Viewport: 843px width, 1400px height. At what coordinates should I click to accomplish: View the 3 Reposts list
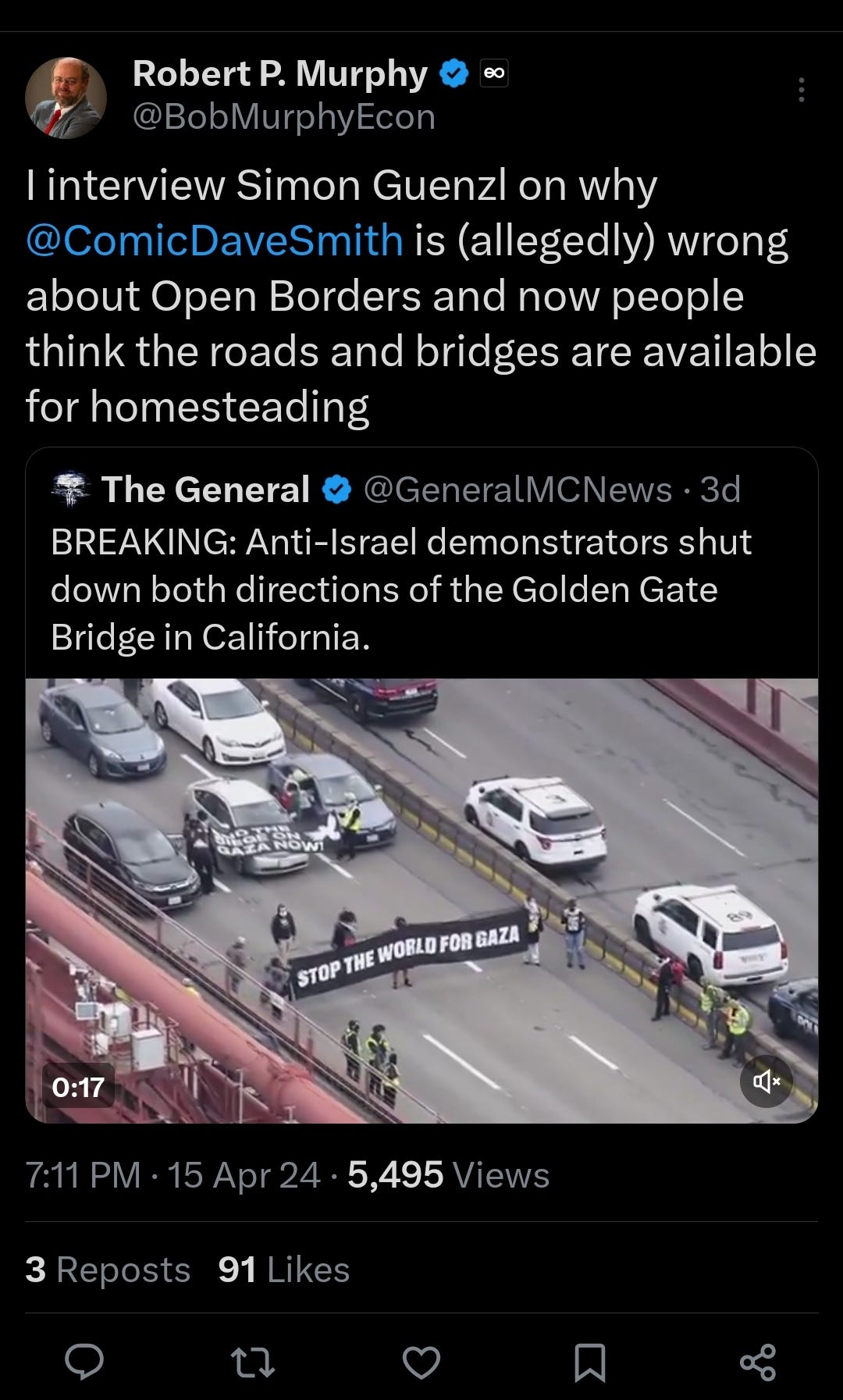108,1269
